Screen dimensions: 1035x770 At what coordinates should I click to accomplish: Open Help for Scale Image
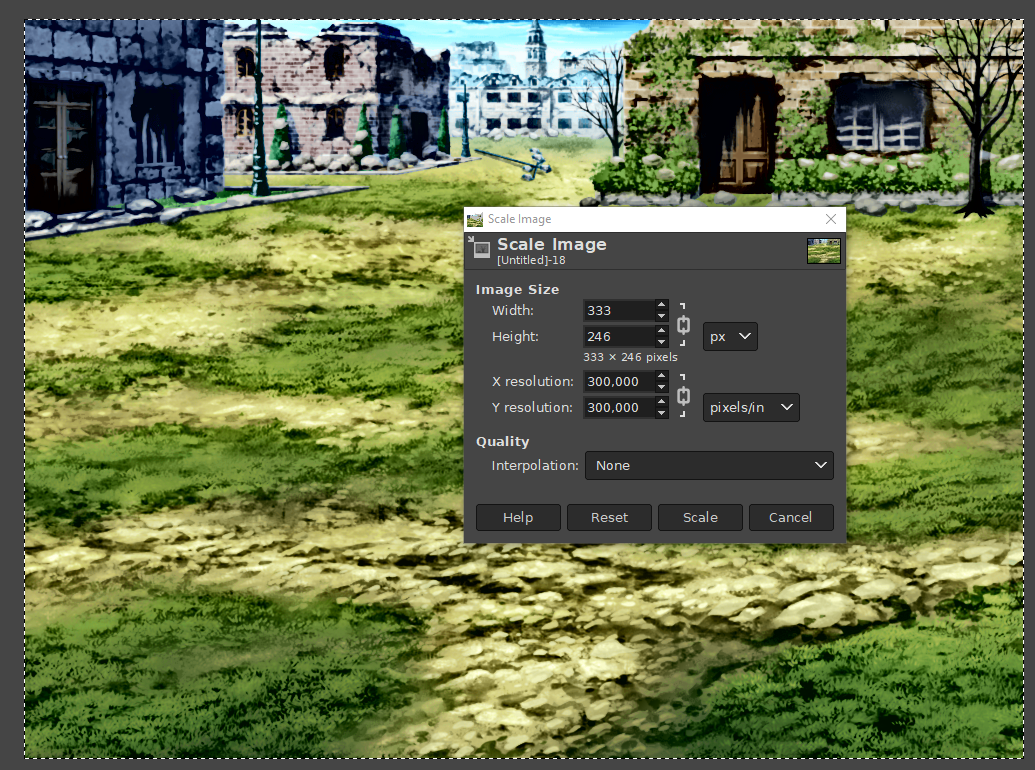tap(518, 517)
